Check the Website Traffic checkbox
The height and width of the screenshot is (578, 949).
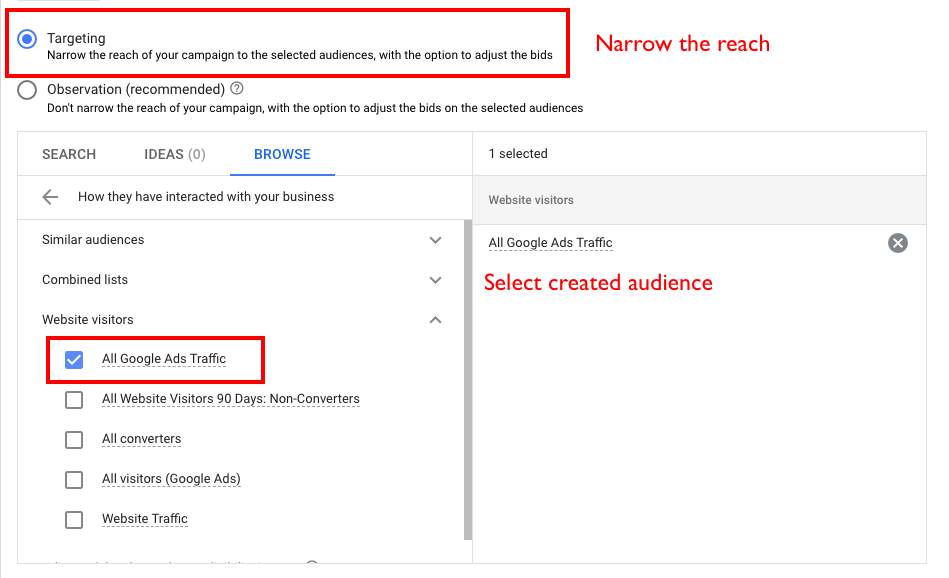pos(74,519)
